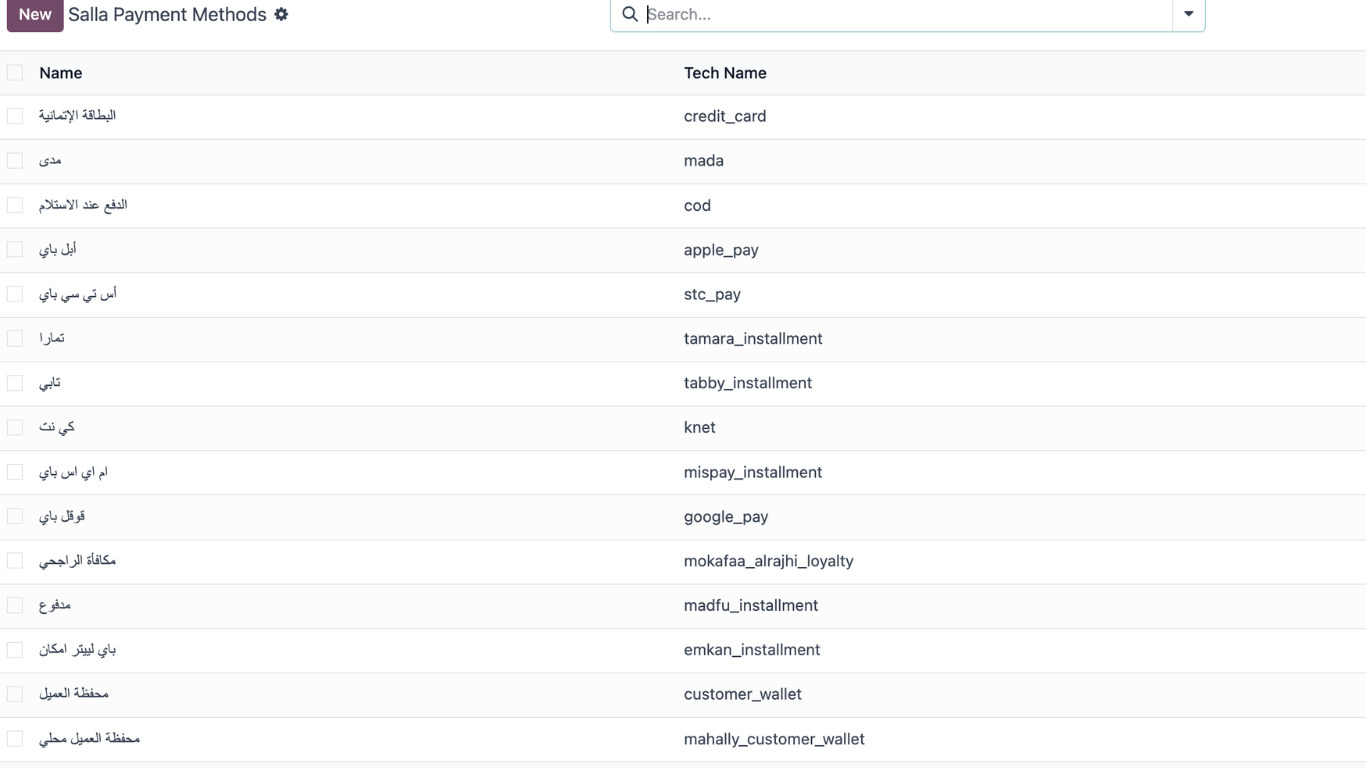This screenshot has height=768, width=1366.
Task: Click the gear icon beside Salla Payment Methods
Action: [x=281, y=15]
